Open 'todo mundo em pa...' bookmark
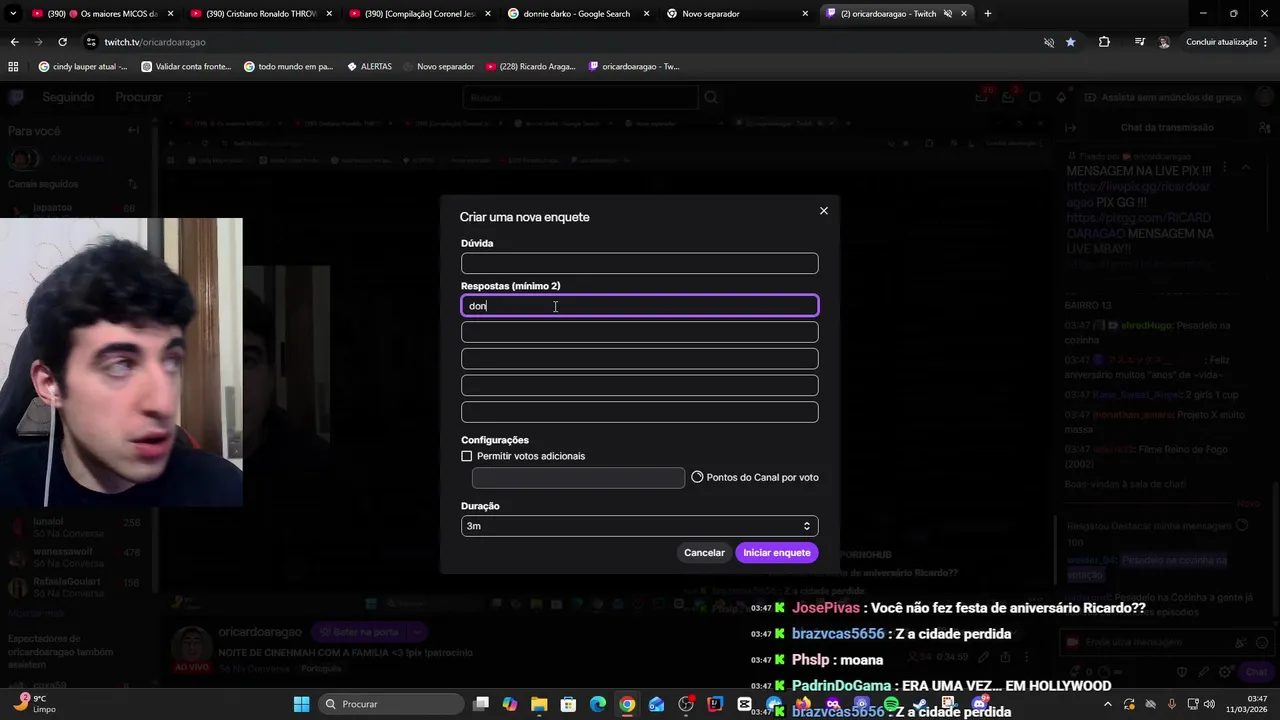 288,67
